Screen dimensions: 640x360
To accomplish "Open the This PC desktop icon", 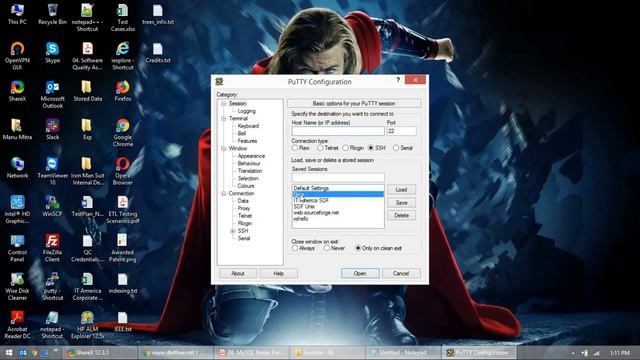I will (x=17, y=14).
